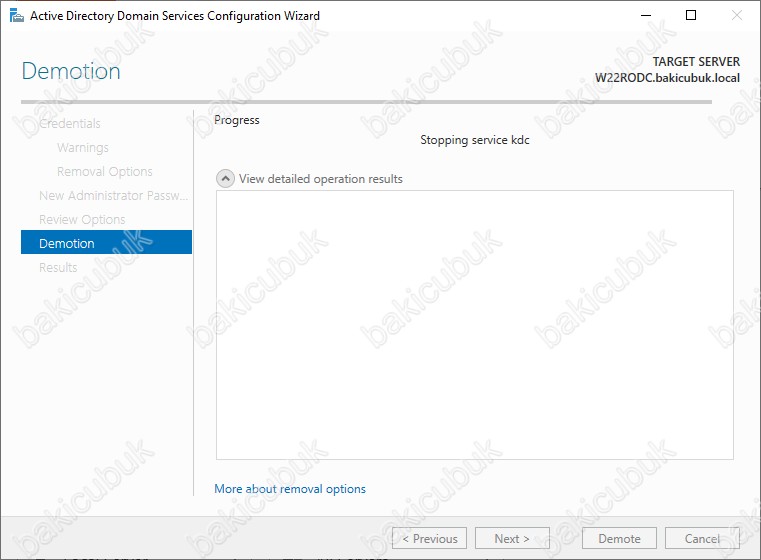This screenshot has height=560, width=761.
Task: Maximize the Configuration Wizard window
Action: coord(691,16)
